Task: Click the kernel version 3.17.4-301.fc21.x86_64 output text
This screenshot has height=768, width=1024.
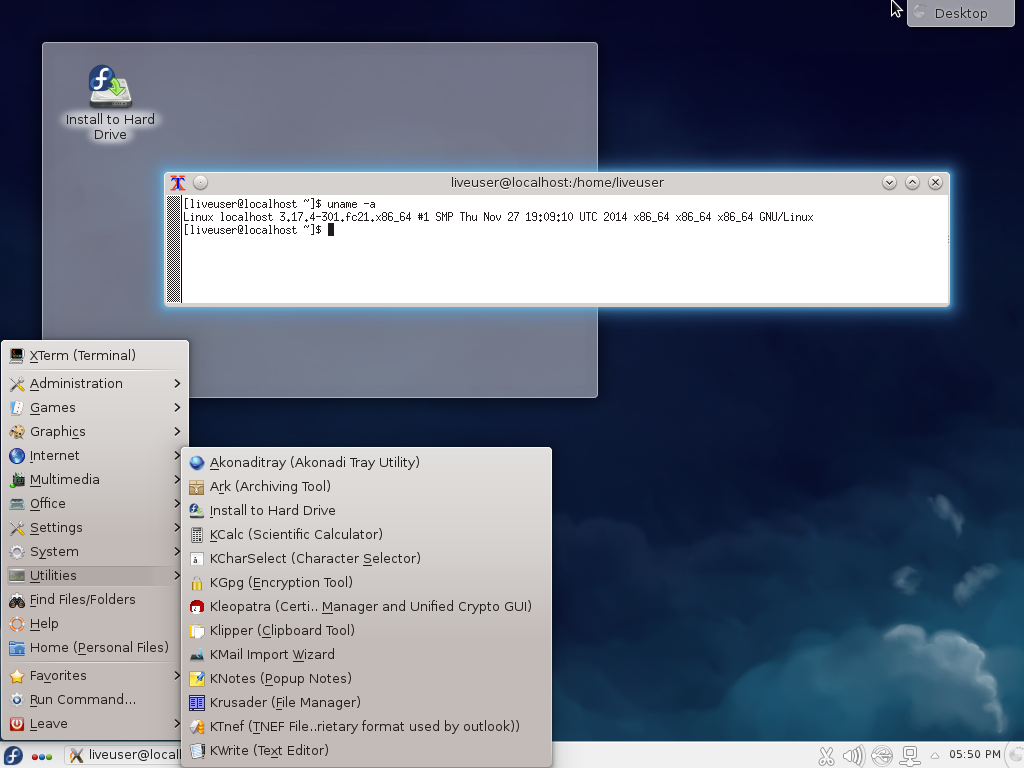Action: [345, 217]
